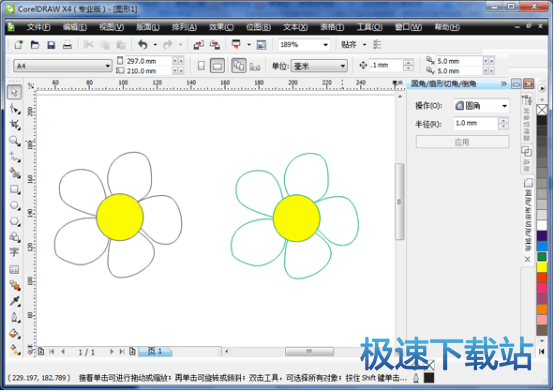
Task: Toggle apply layout to current page only
Action: pos(255,66)
